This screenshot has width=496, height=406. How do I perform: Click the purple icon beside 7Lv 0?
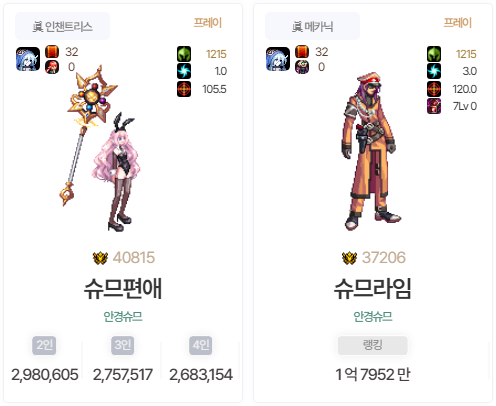[x=434, y=106]
